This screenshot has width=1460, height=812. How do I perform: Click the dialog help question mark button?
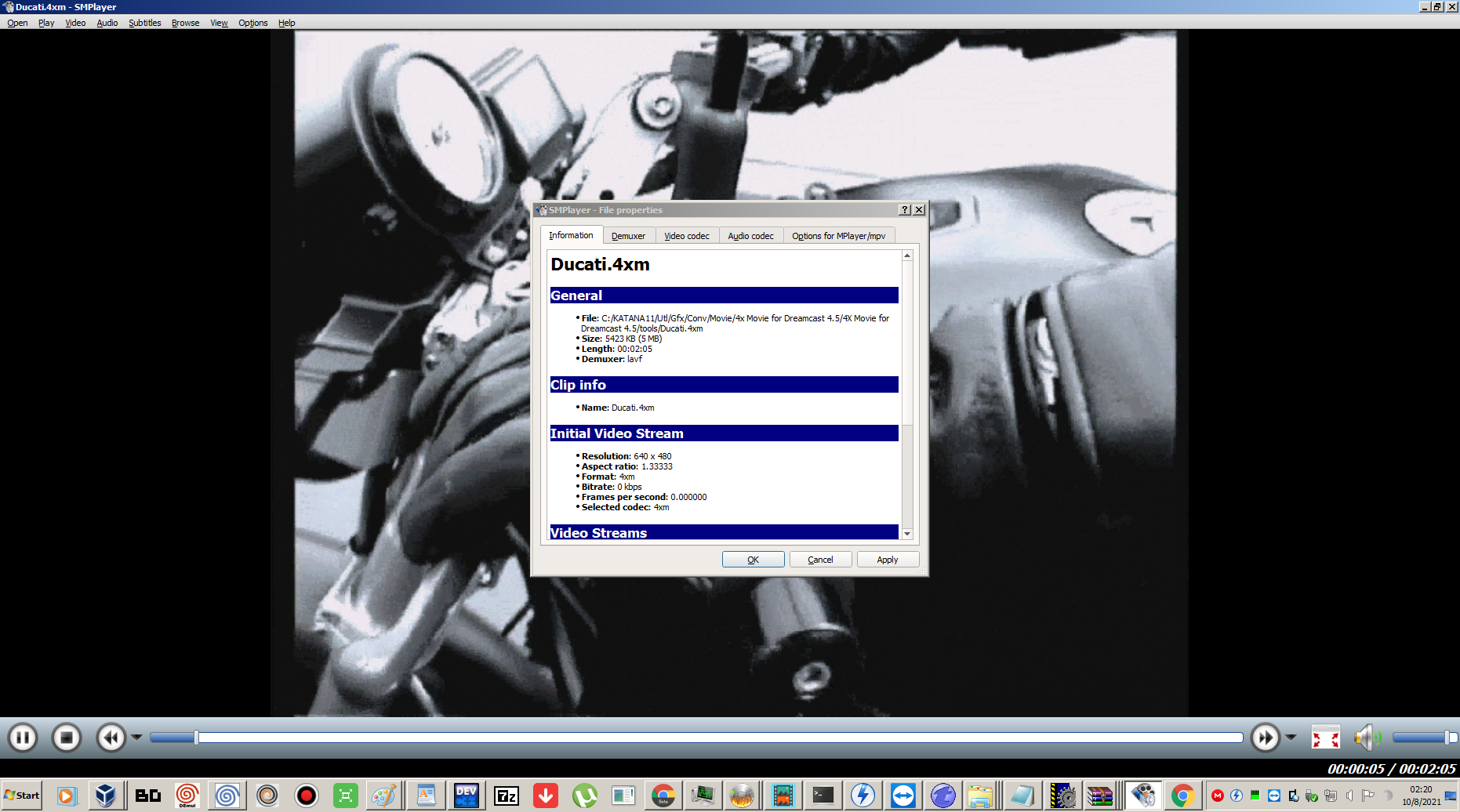(x=905, y=209)
